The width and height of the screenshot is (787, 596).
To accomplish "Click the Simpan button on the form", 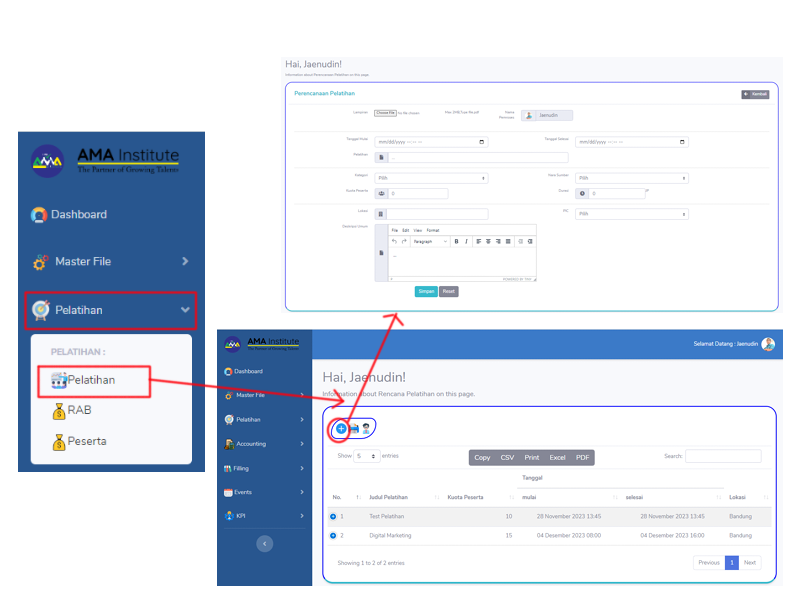I will [425, 291].
